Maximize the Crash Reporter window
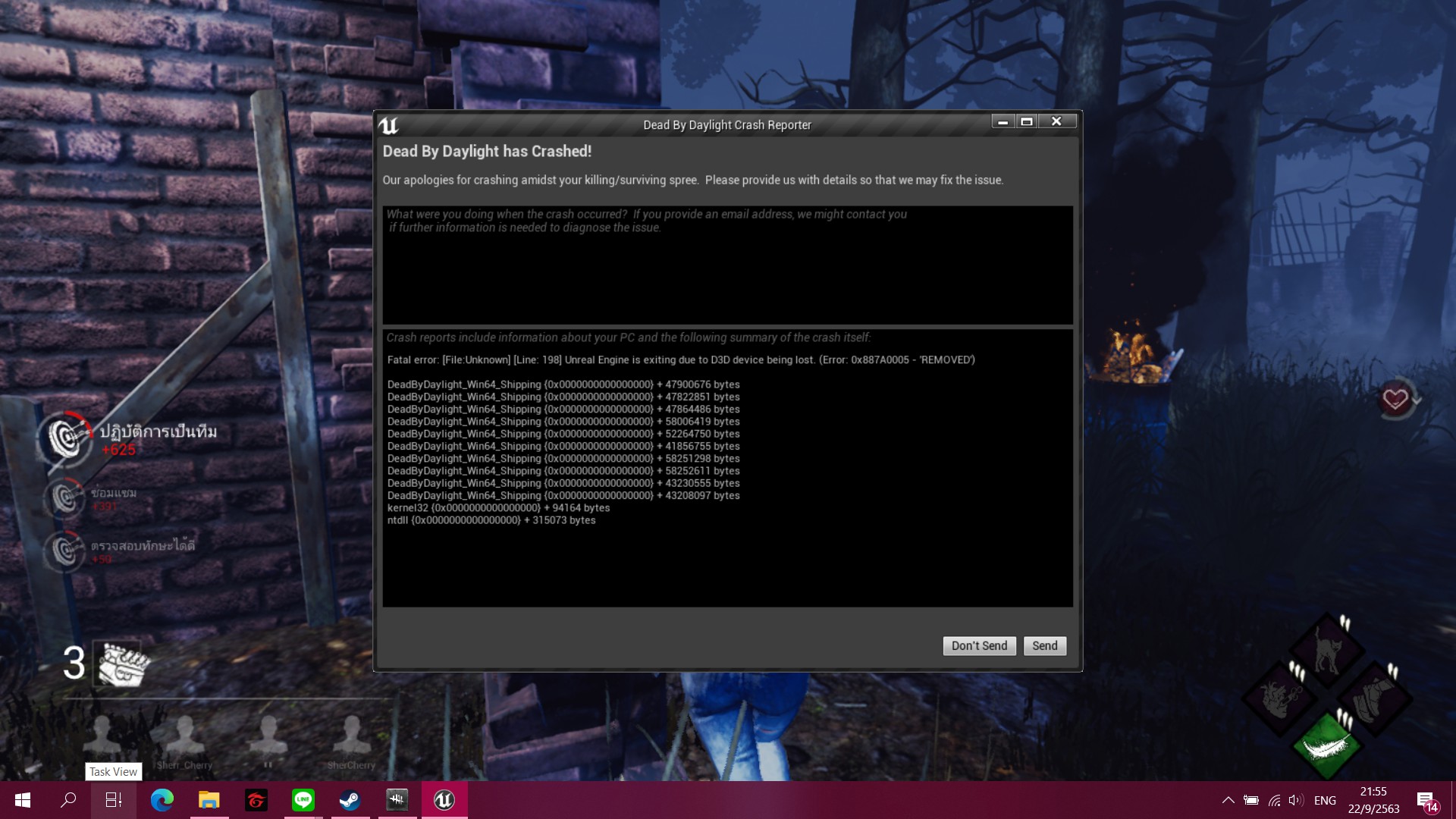The width and height of the screenshot is (1456, 819). (1026, 121)
